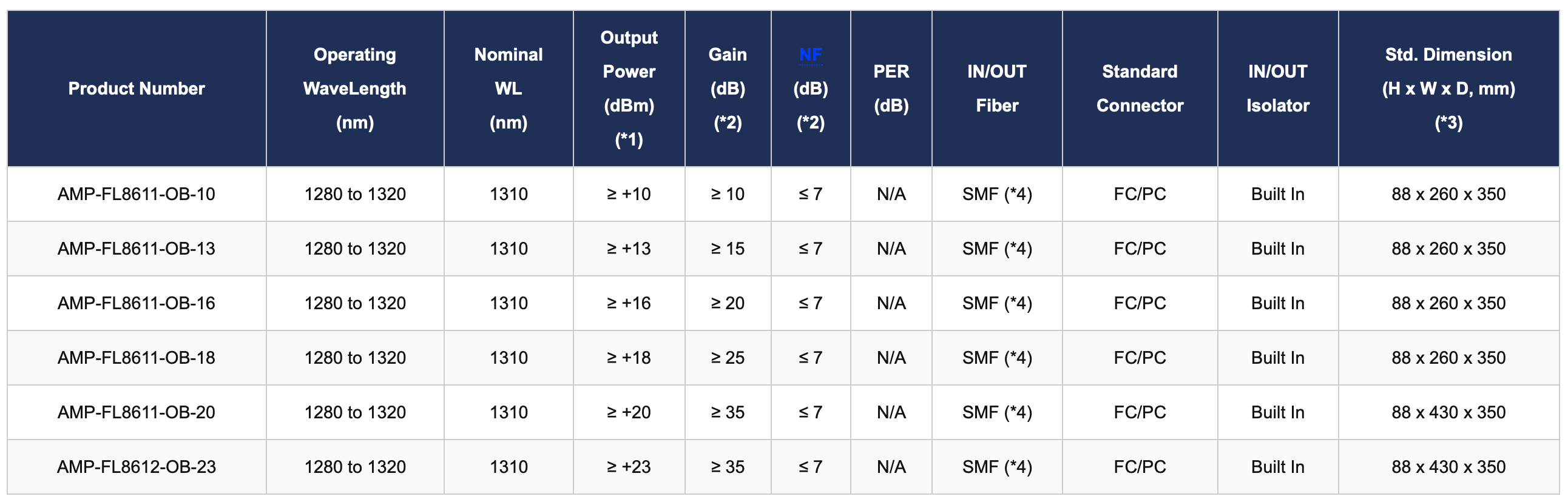The image size is (1568, 502).
Task: Click the NF link in header
Action: point(810,55)
